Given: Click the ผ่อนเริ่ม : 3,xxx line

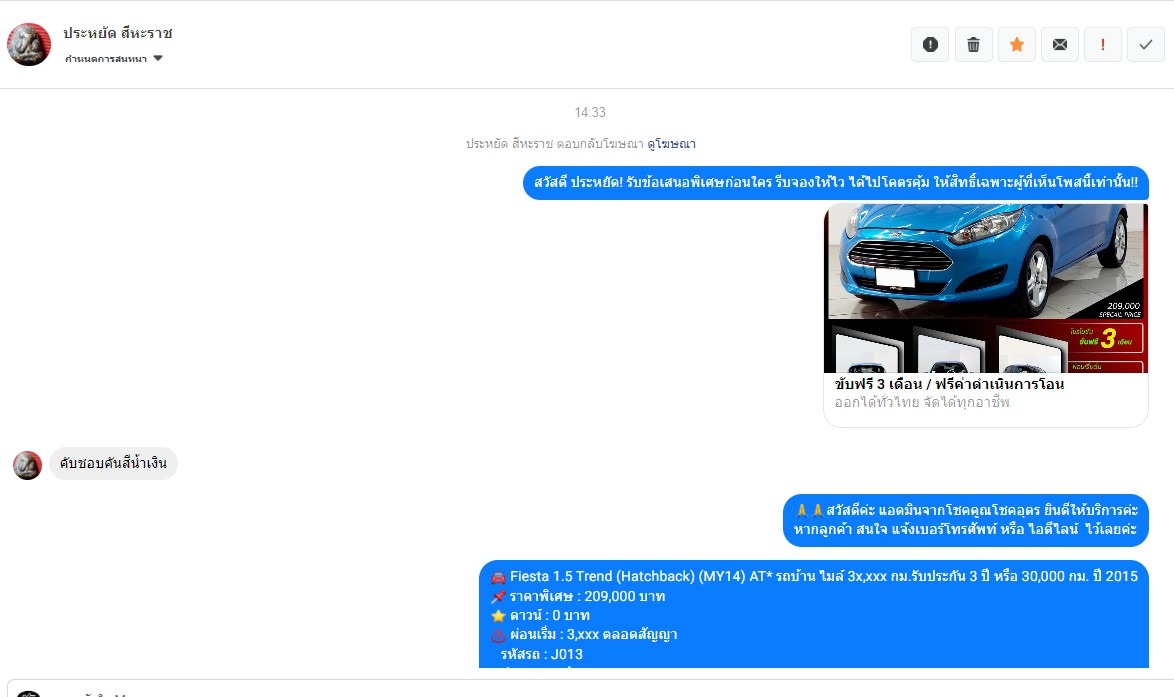Looking at the screenshot, I should 584,635.
